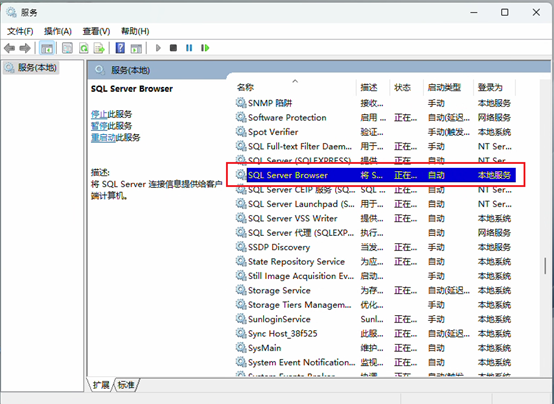Click the 停止 link to stop service
This screenshot has height=404, width=554.
(x=99, y=114)
